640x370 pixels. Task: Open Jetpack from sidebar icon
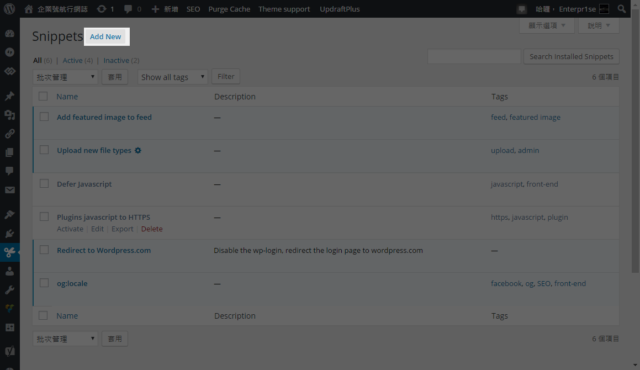9,52
